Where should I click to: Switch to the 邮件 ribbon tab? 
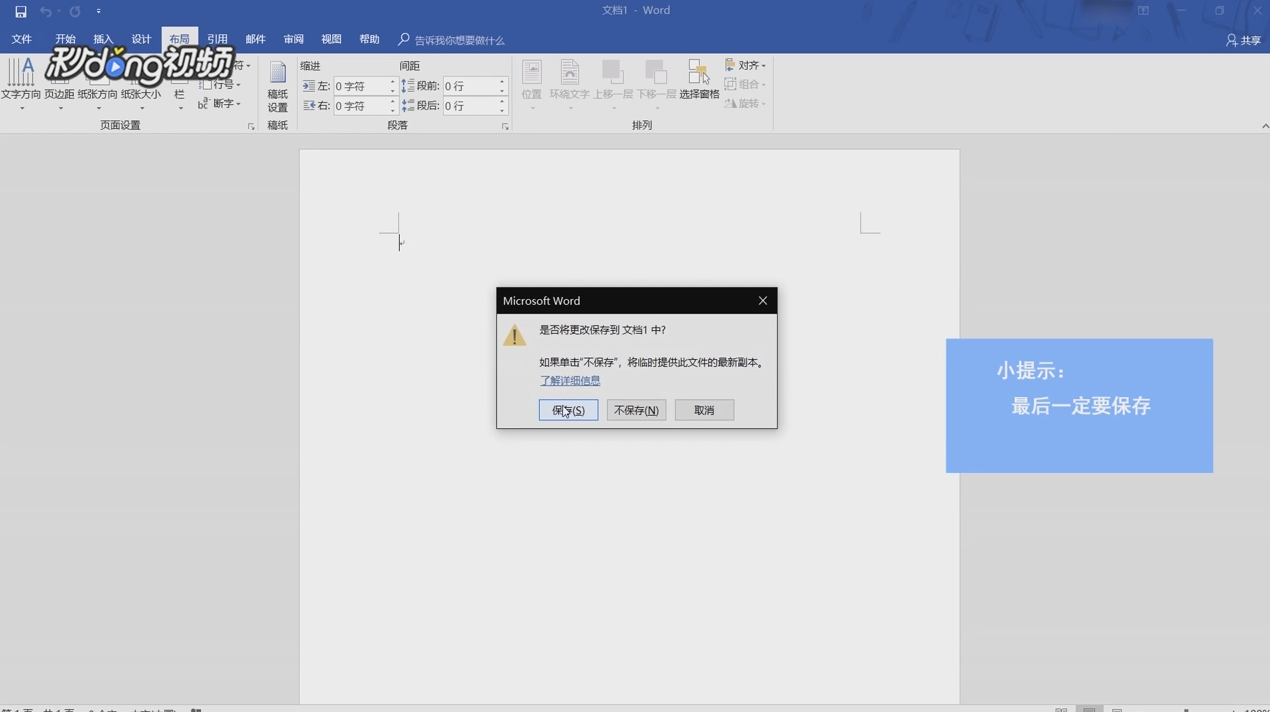click(255, 39)
